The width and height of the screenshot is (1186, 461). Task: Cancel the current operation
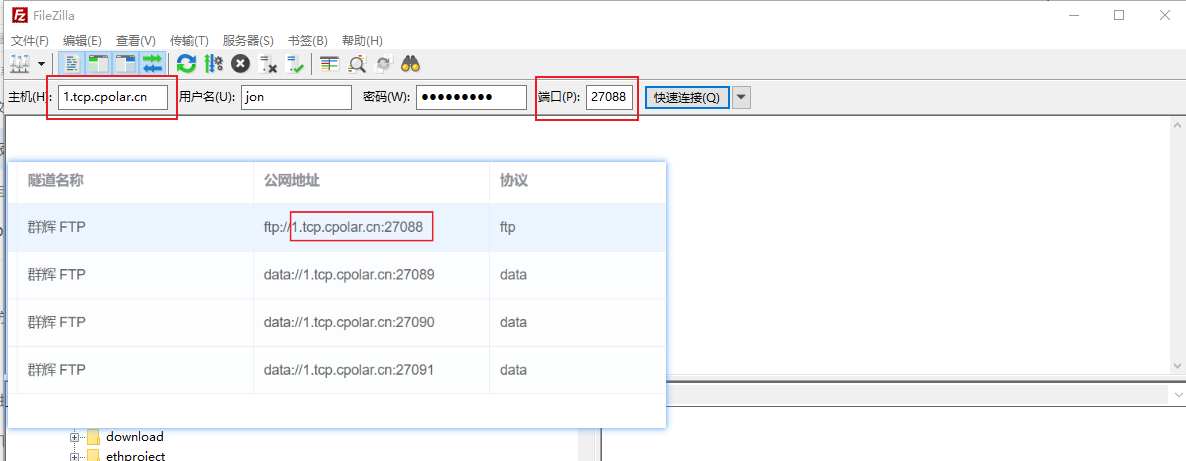pyautogui.click(x=241, y=64)
